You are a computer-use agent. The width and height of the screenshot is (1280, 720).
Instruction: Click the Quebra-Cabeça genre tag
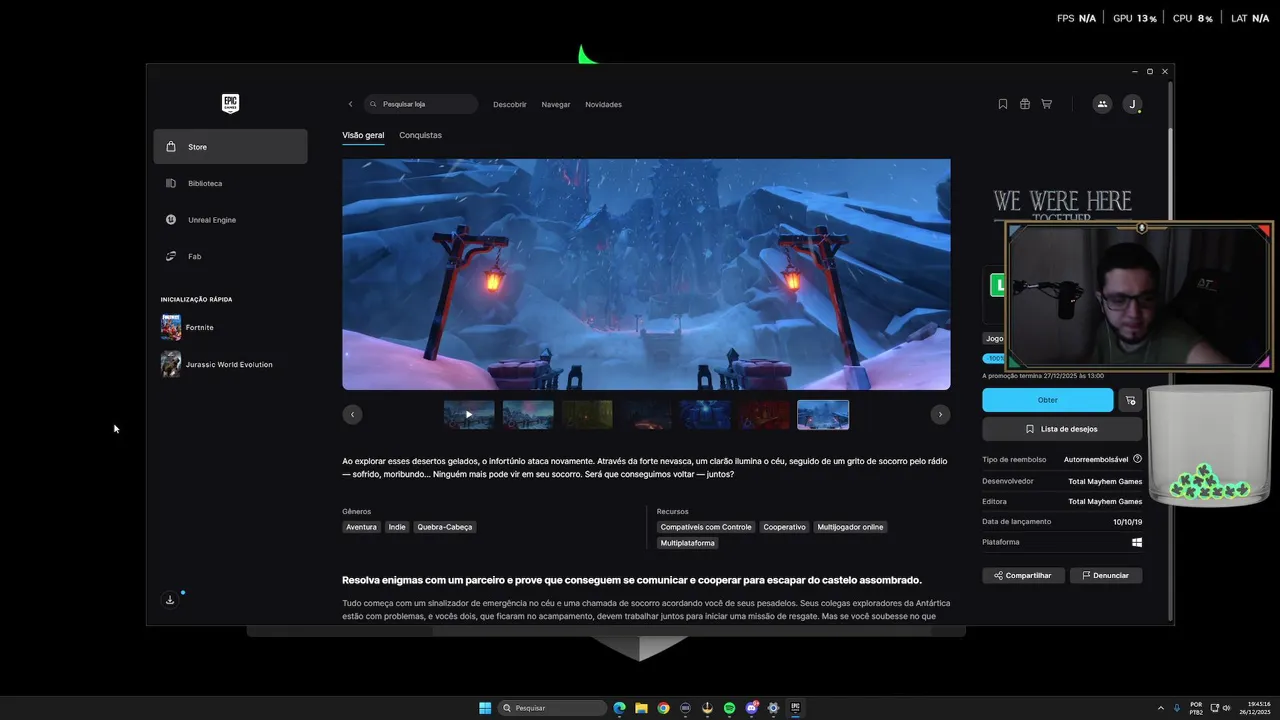coord(445,527)
